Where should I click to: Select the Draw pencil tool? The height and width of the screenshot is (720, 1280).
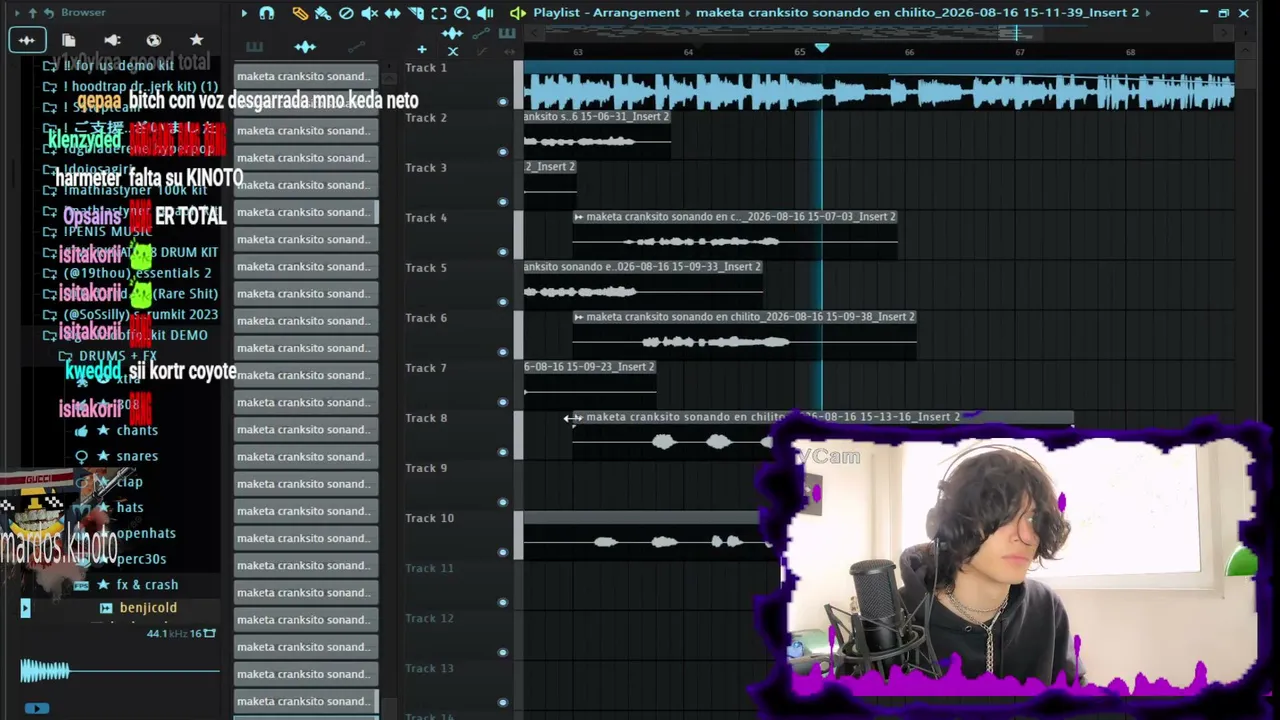point(300,13)
